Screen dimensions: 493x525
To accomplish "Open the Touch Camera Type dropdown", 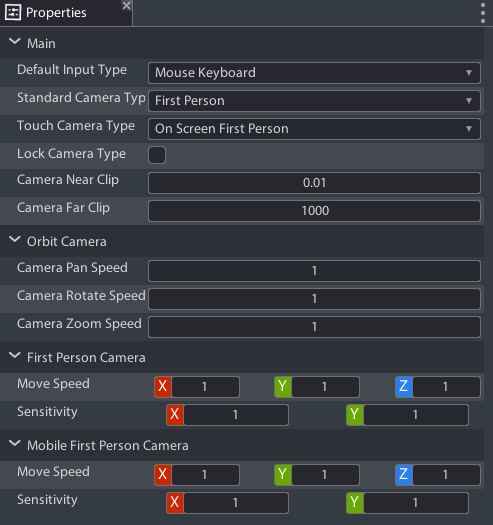I will point(314,129).
